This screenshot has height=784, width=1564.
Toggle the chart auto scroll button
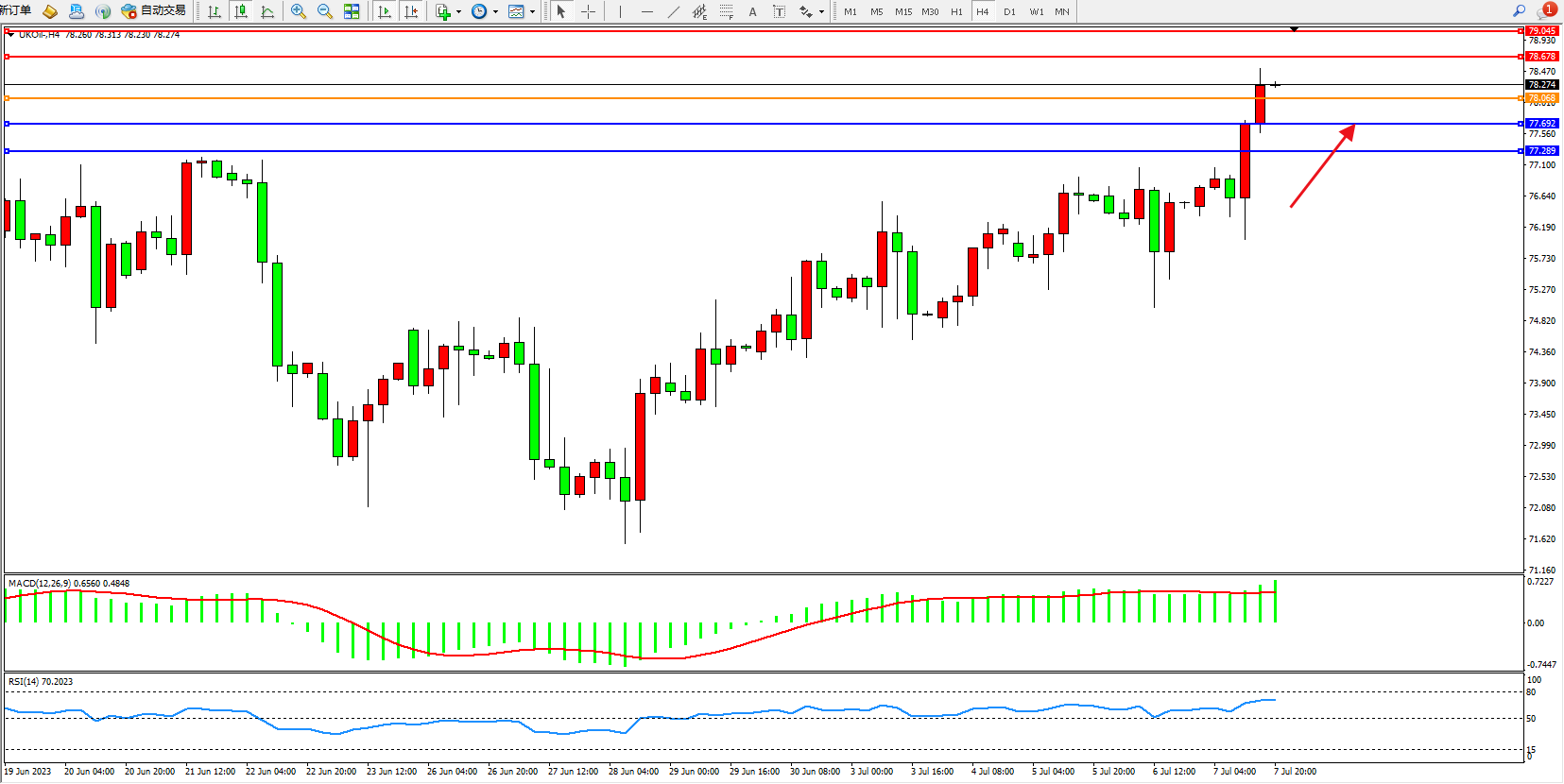pyautogui.click(x=385, y=11)
